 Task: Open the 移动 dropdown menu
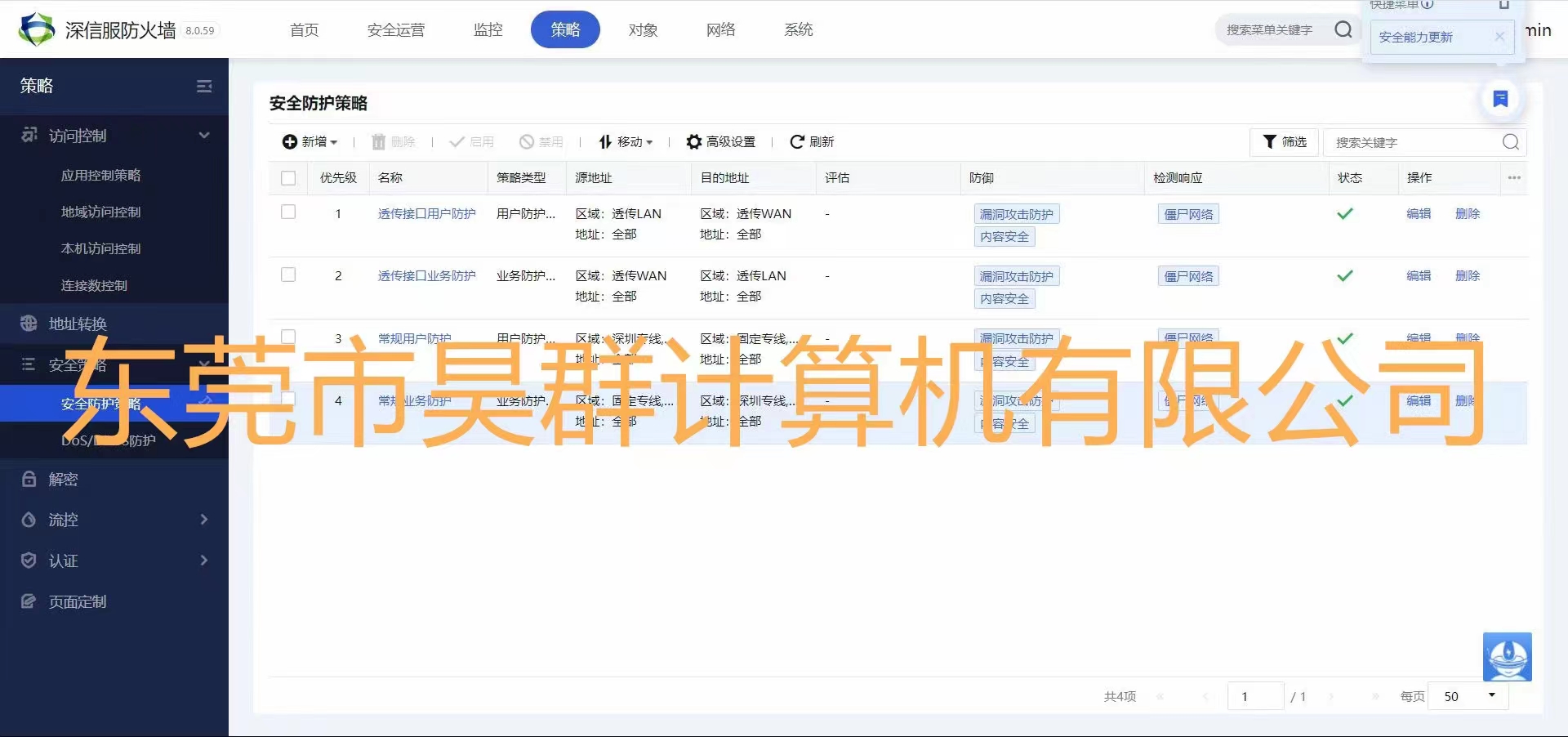click(x=626, y=142)
